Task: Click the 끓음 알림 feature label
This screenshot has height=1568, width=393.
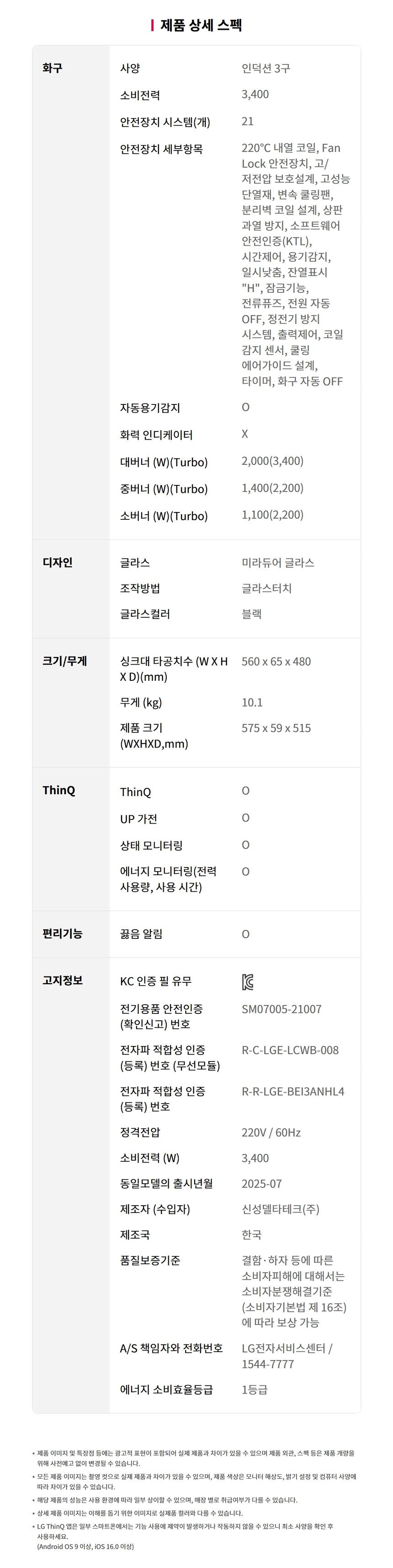Action: tap(141, 934)
